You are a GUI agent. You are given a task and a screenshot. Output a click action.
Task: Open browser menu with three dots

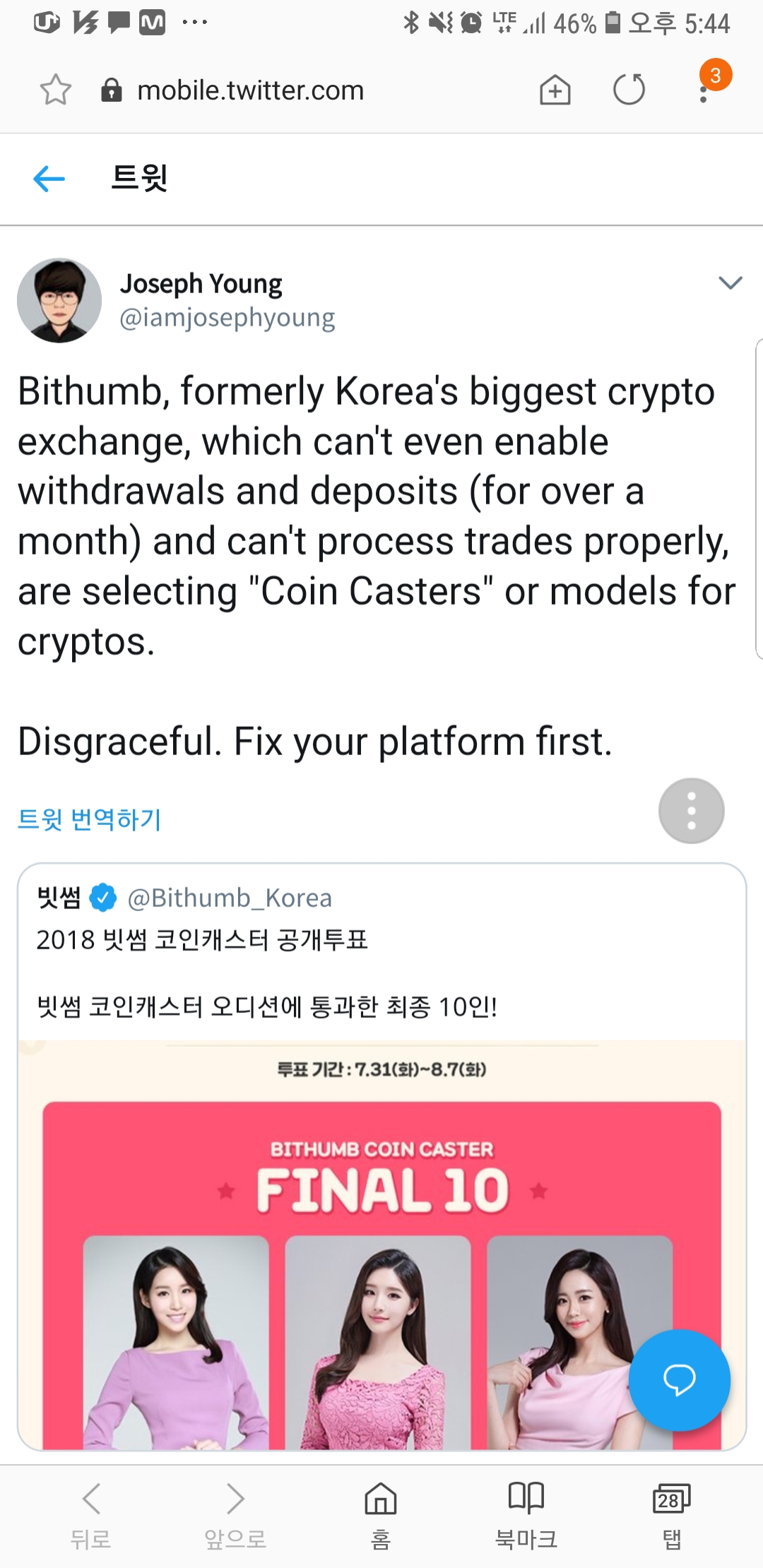click(x=704, y=90)
